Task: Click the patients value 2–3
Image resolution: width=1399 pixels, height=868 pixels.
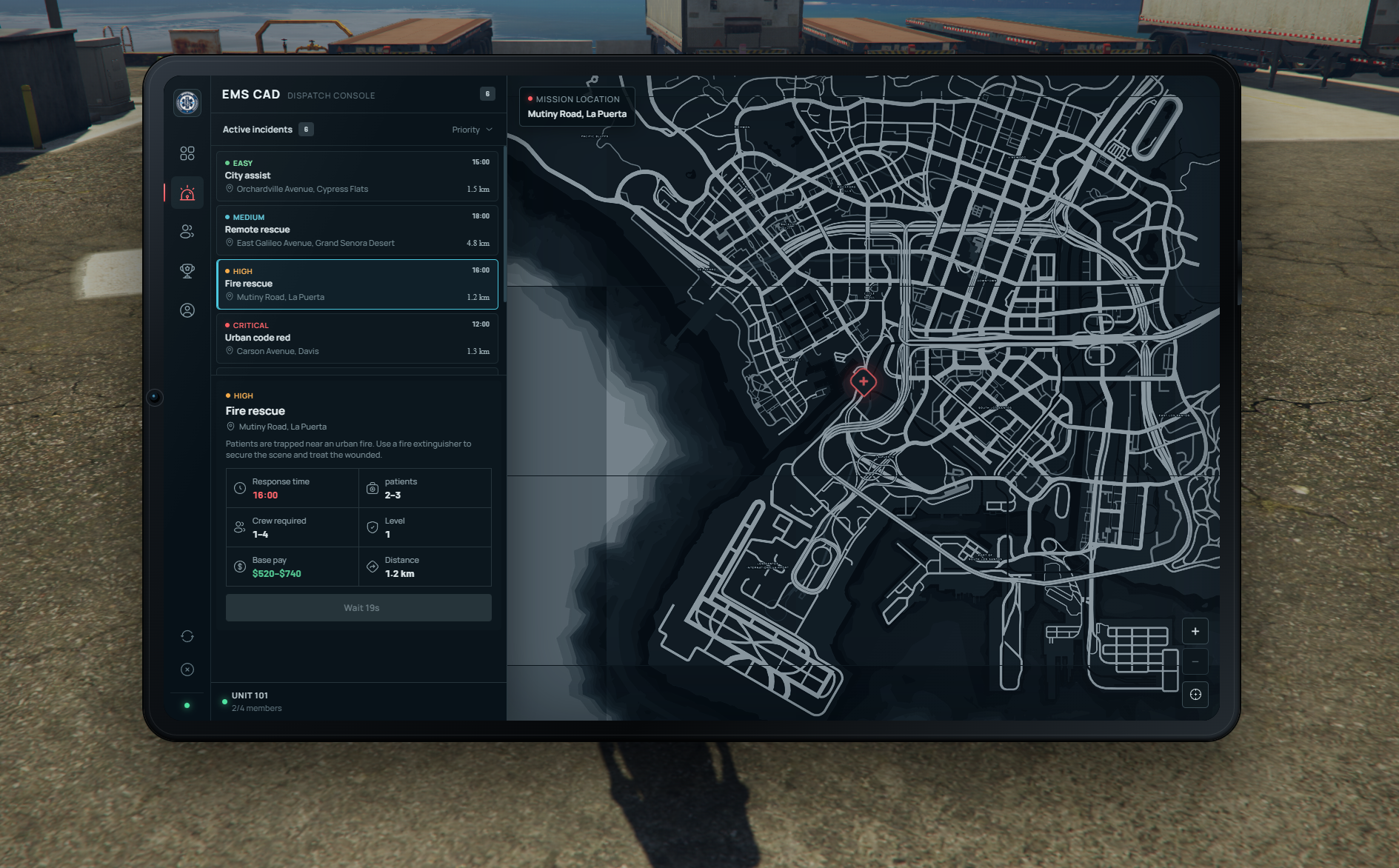Action: (x=393, y=495)
